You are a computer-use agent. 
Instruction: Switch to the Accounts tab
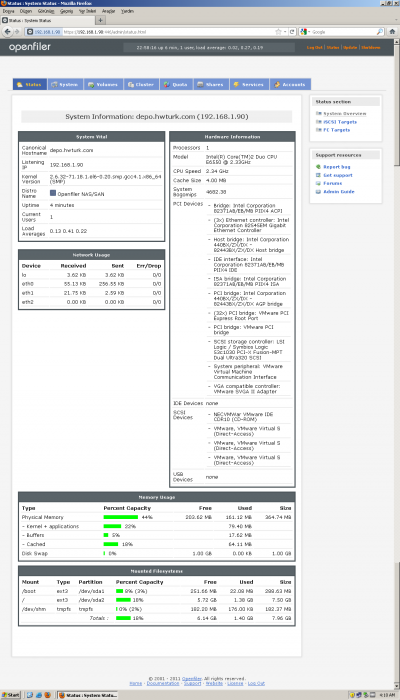point(290,84)
